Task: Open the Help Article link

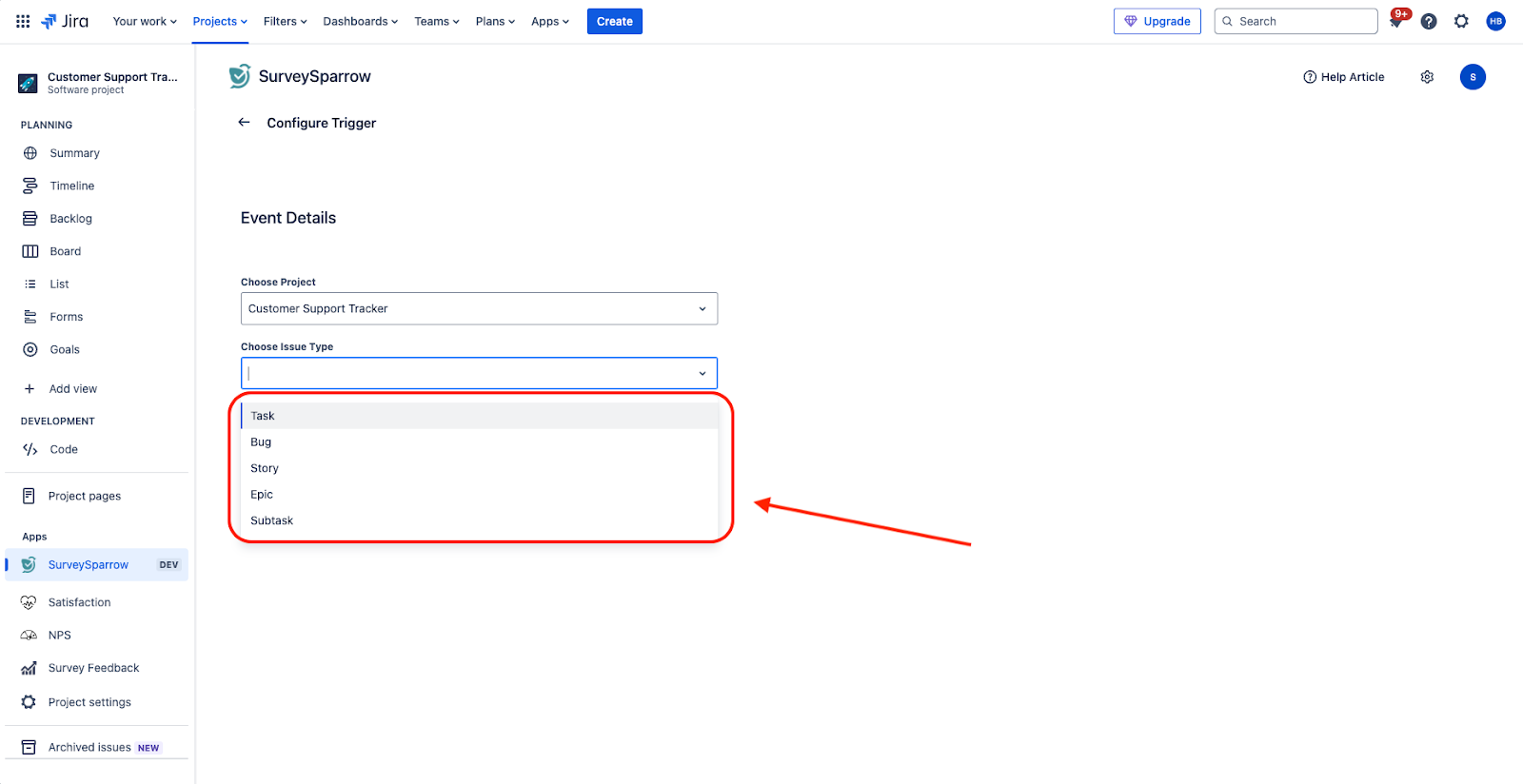Action: pos(1344,77)
